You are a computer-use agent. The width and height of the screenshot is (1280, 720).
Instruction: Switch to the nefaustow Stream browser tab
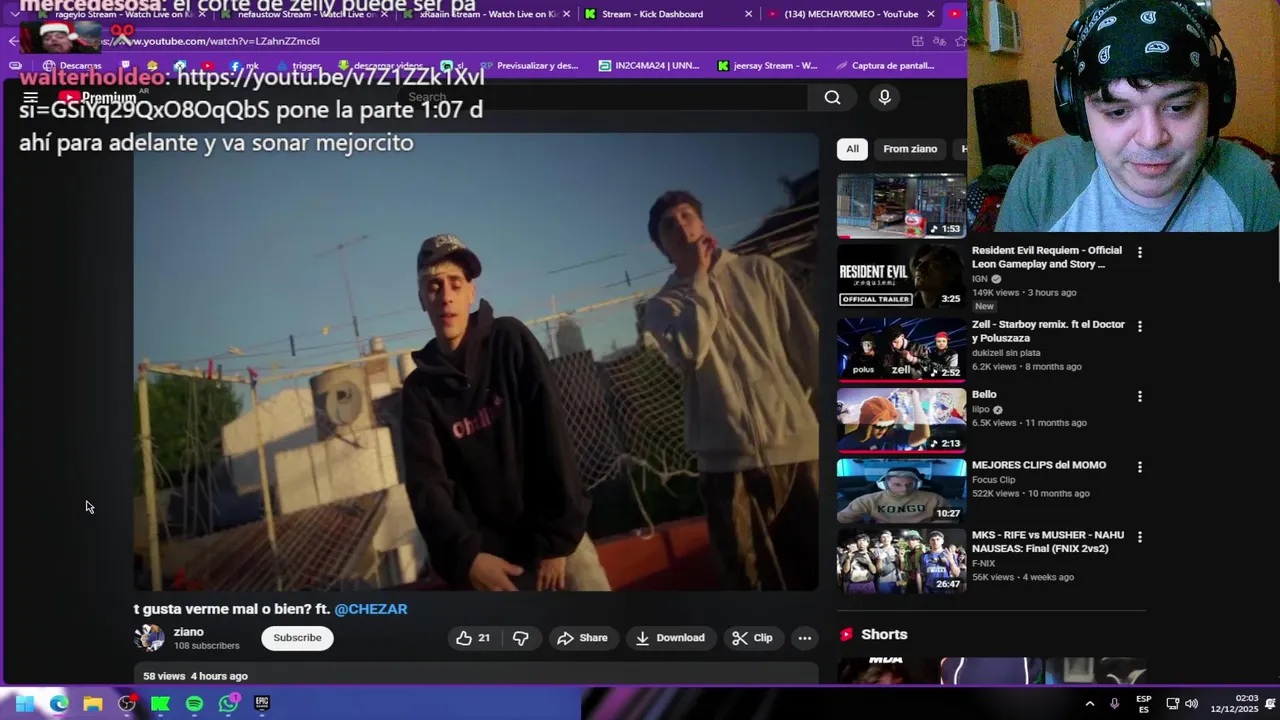[305, 14]
